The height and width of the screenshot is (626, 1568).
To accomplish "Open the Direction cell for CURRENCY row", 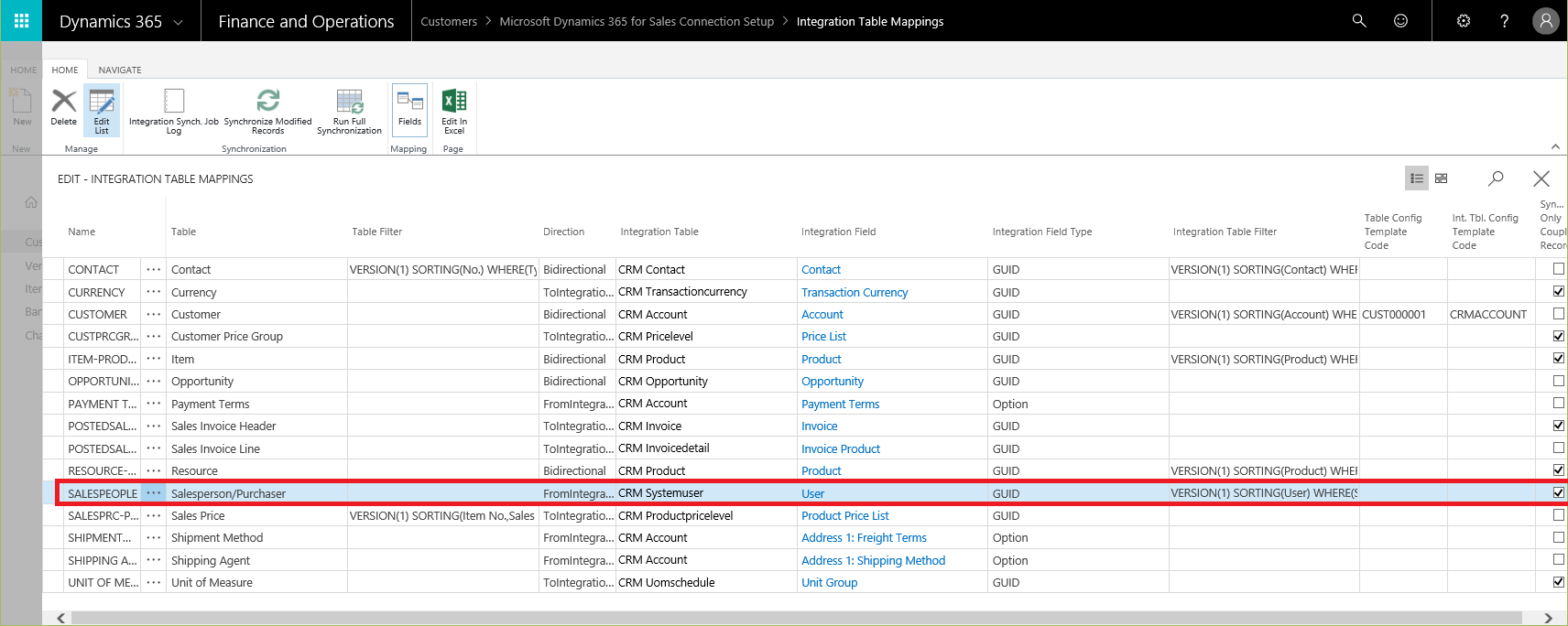I will point(577,292).
